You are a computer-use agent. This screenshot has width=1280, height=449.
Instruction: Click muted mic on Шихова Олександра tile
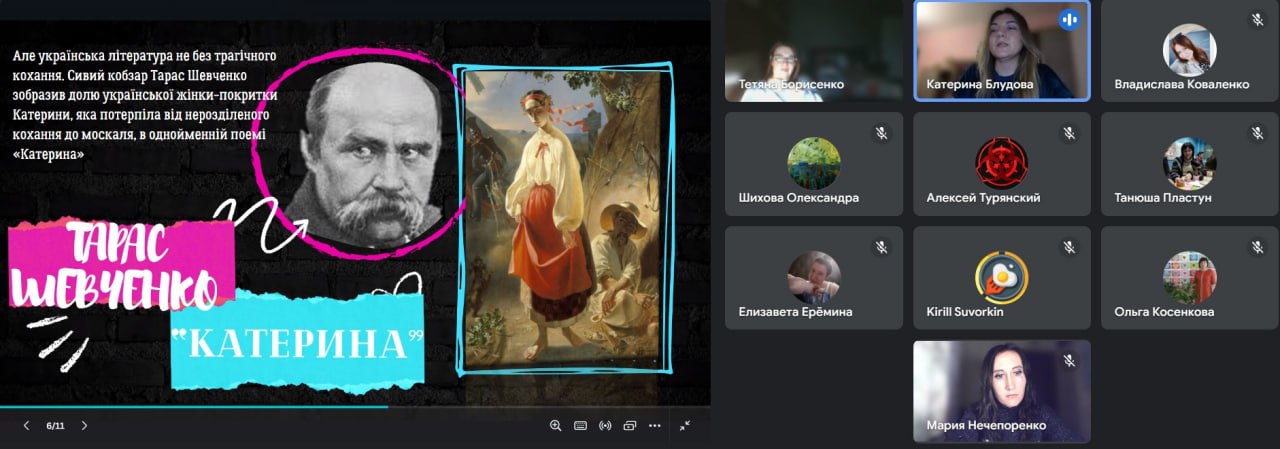pos(881,133)
